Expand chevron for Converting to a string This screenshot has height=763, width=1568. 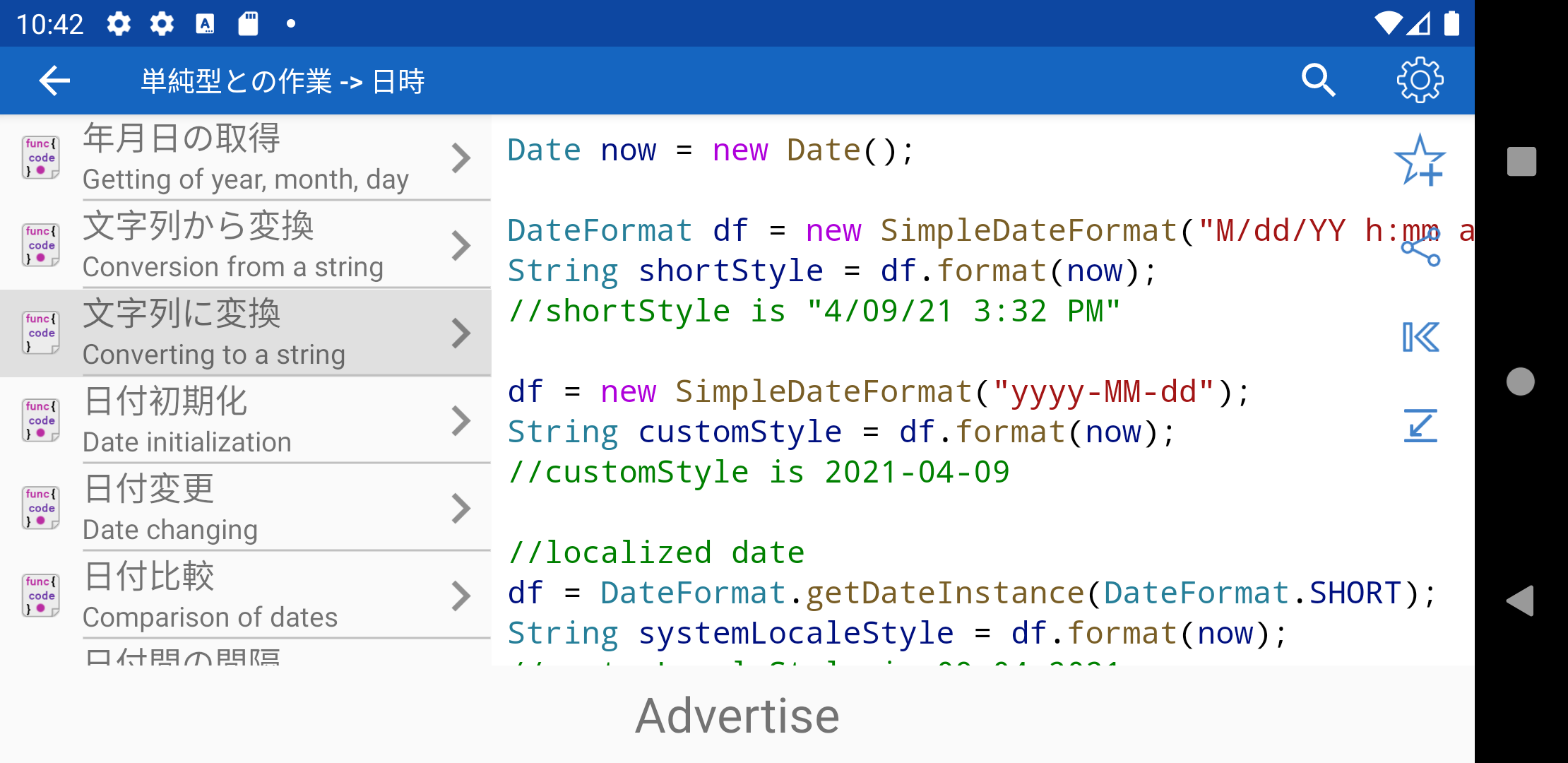coord(461,333)
